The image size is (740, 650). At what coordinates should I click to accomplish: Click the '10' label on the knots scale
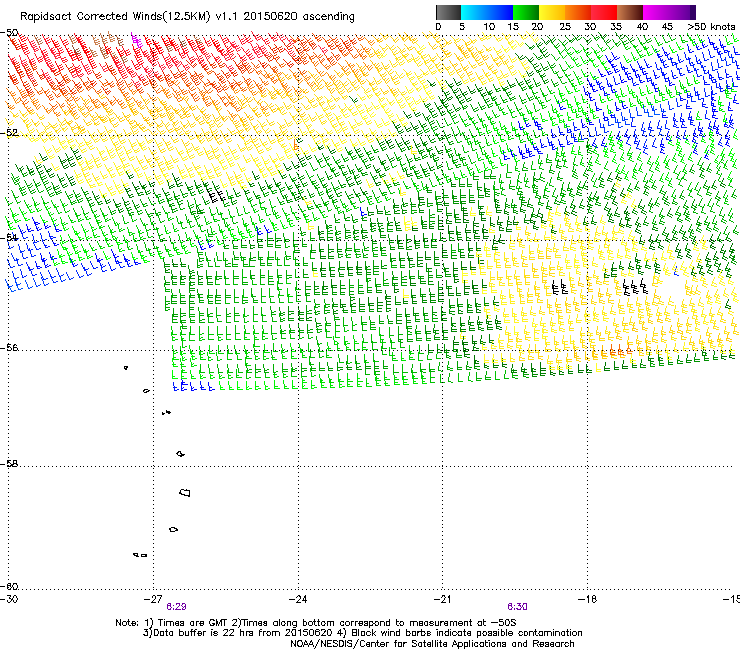pos(489,27)
